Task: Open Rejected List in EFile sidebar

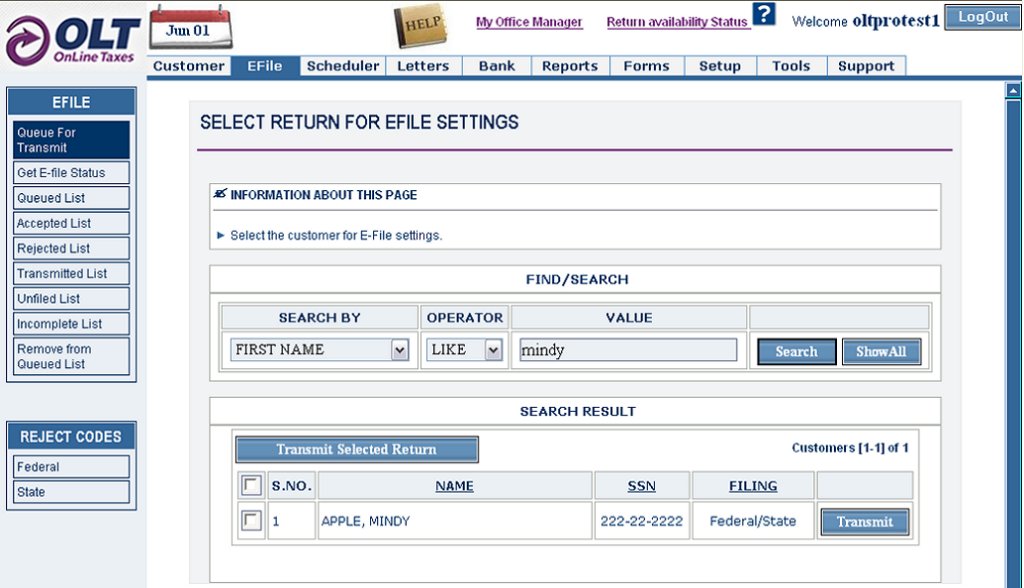Action: pyautogui.click(x=71, y=248)
